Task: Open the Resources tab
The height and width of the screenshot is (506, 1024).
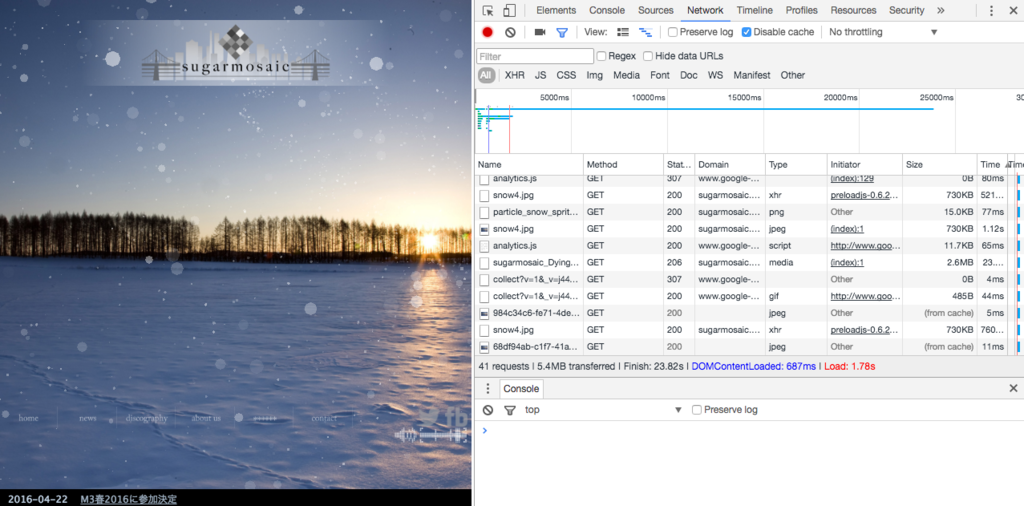Action: click(x=853, y=10)
